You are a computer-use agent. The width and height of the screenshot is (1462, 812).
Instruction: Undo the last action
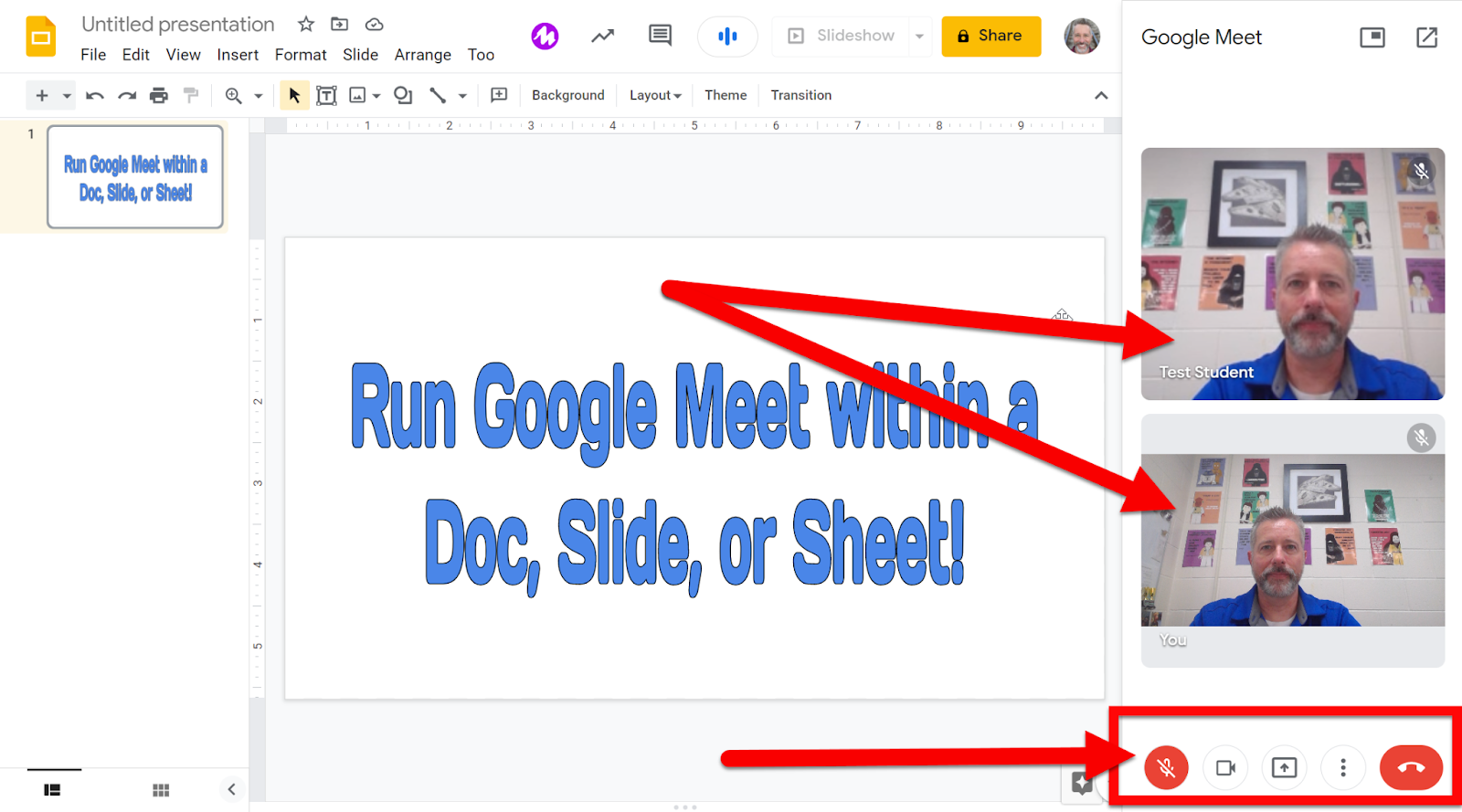[x=95, y=95]
